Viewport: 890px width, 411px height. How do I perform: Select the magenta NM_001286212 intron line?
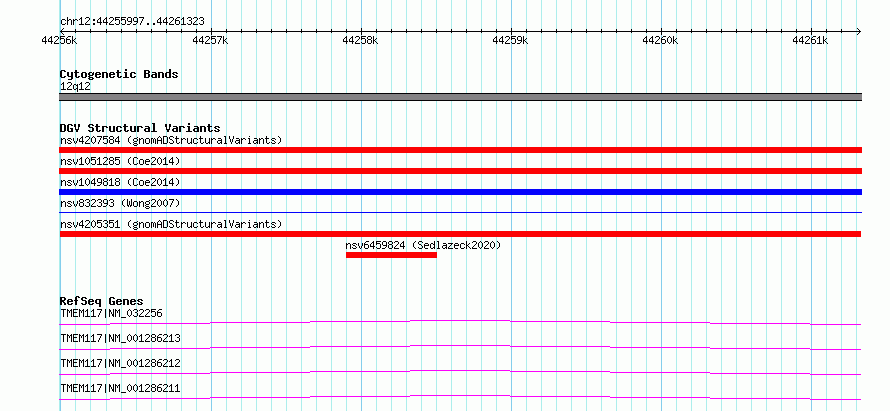tap(460, 372)
